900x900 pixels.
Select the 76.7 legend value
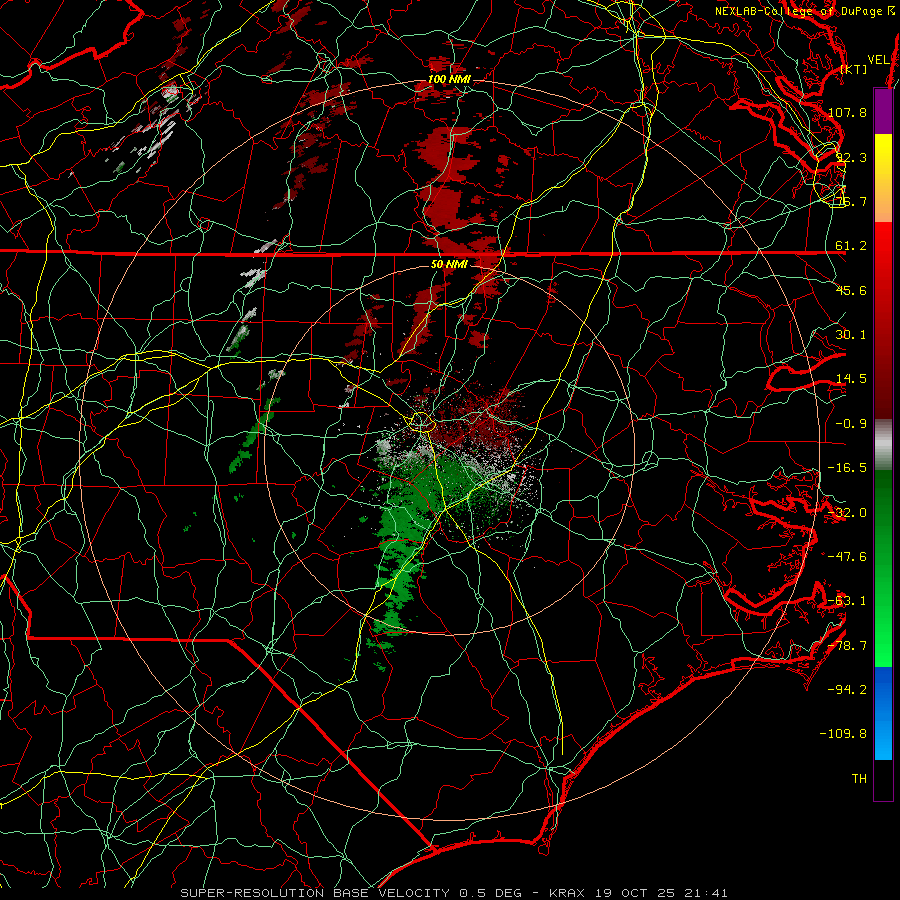coord(851,201)
